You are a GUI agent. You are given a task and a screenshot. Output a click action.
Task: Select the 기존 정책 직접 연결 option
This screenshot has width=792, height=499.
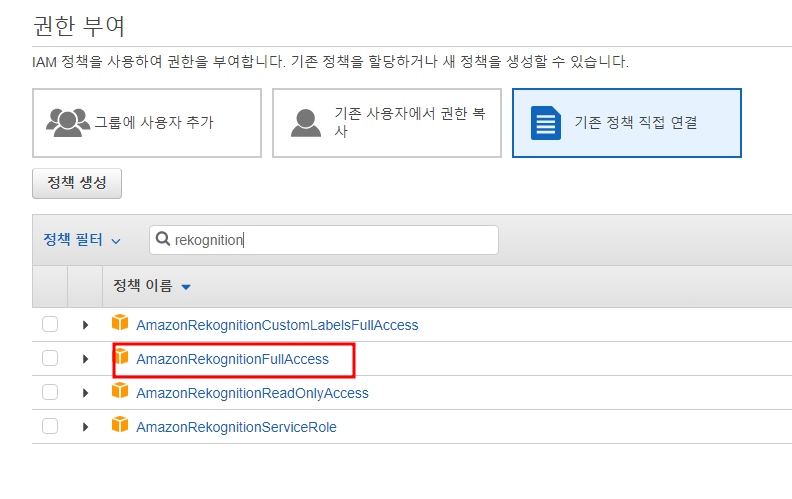pos(627,123)
